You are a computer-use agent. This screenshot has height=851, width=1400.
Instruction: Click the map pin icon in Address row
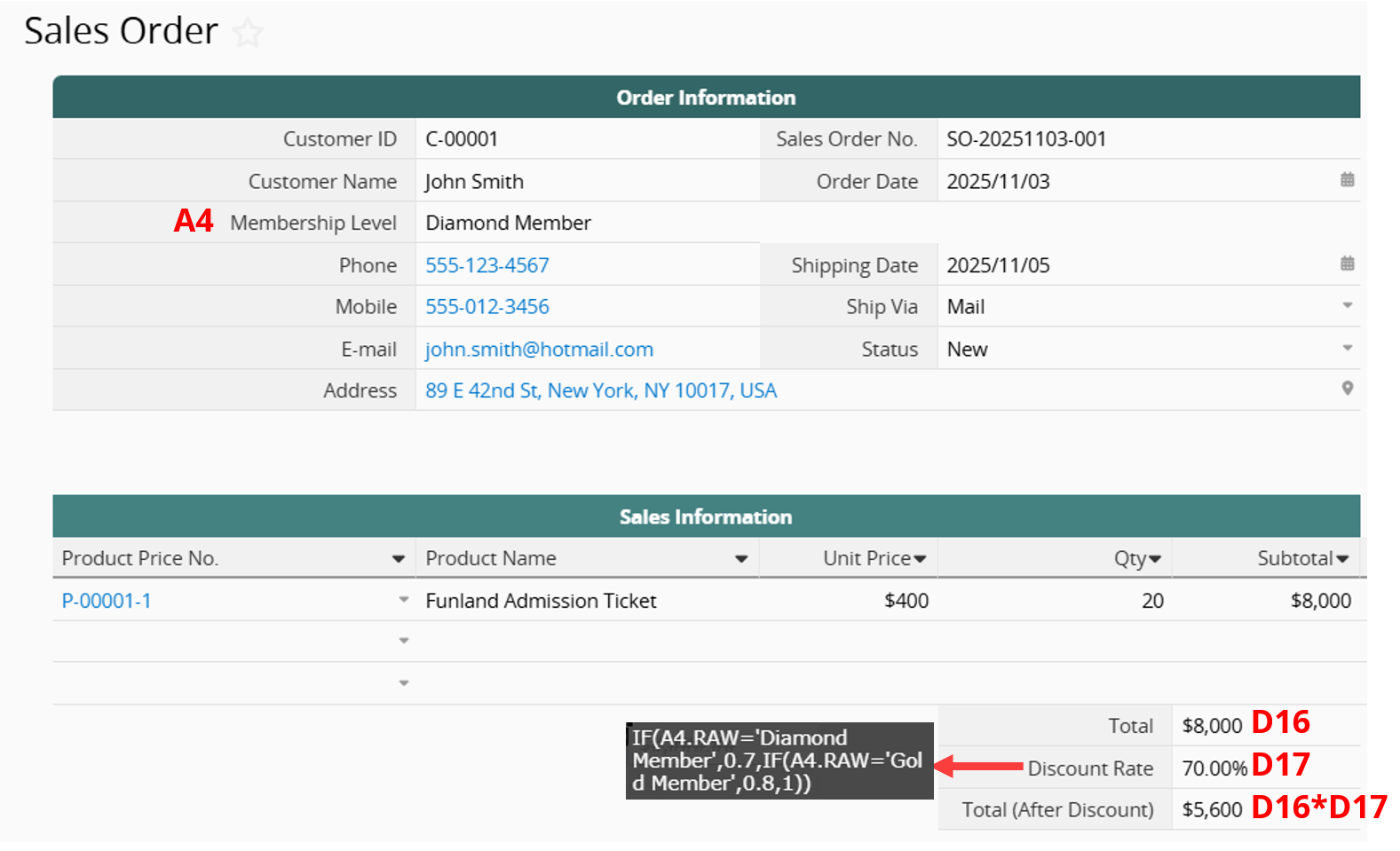[1347, 389]
